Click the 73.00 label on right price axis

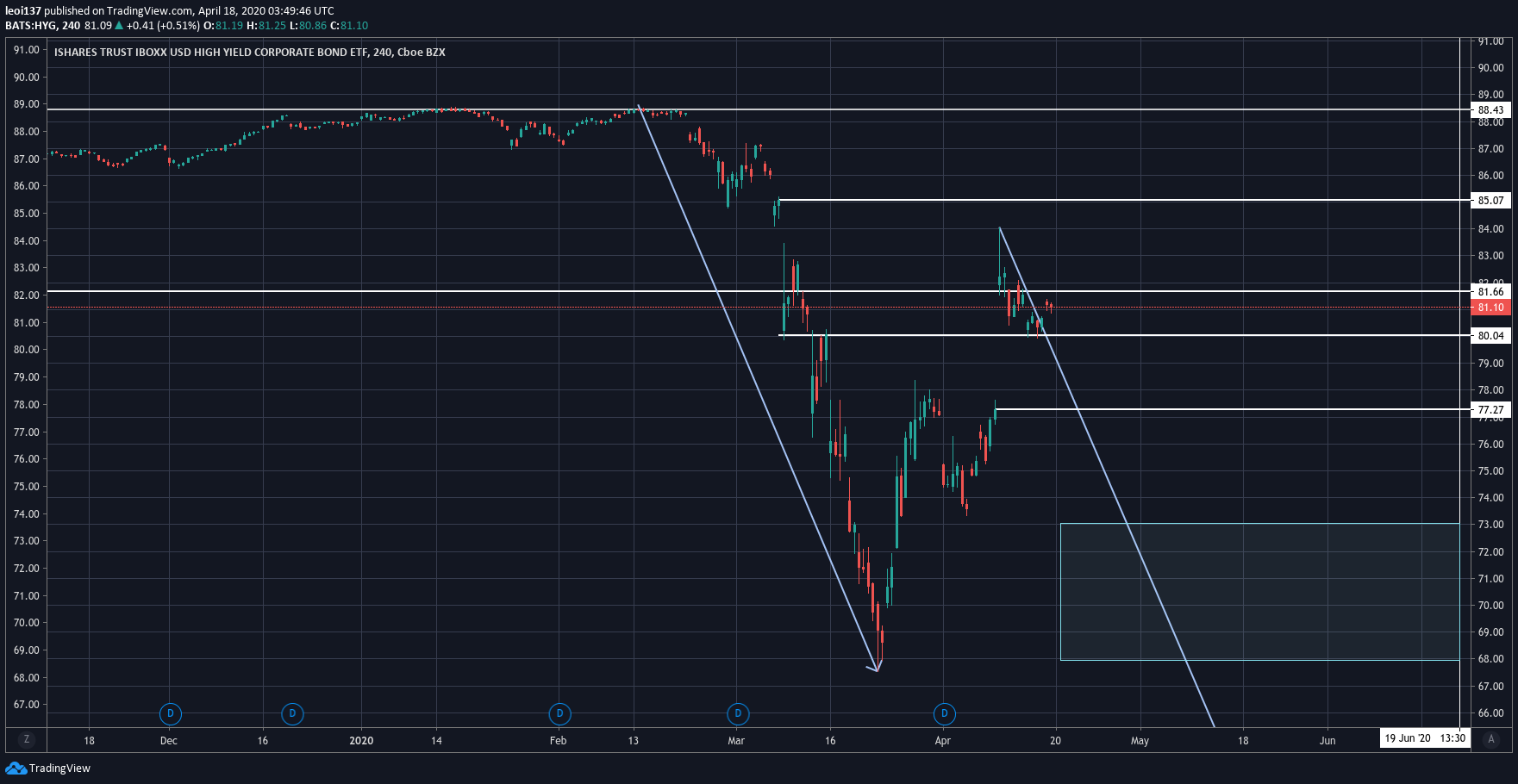coord(1491,525)
